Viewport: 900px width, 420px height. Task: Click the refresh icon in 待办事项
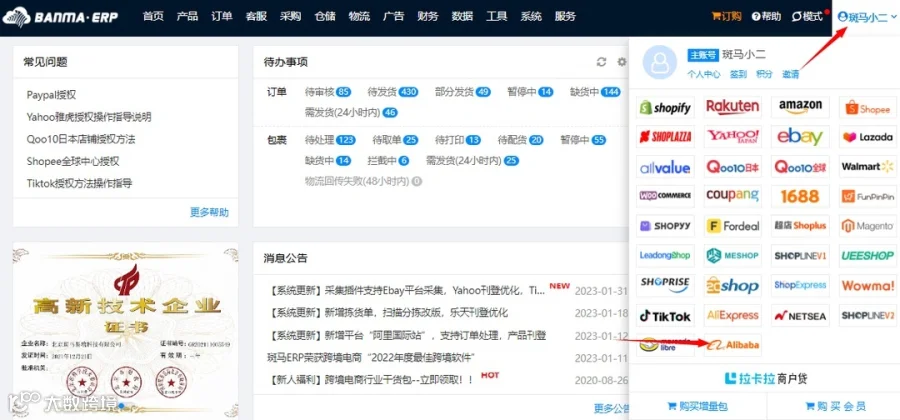tap(602, 62)
